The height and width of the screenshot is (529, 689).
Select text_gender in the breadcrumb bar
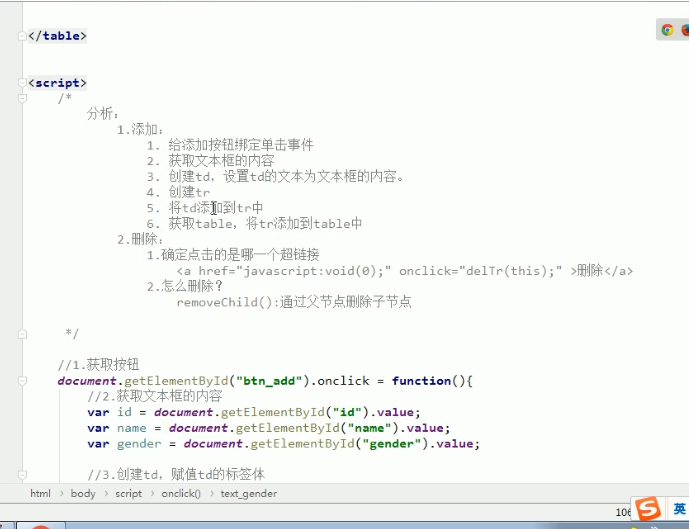coord(249,493)
